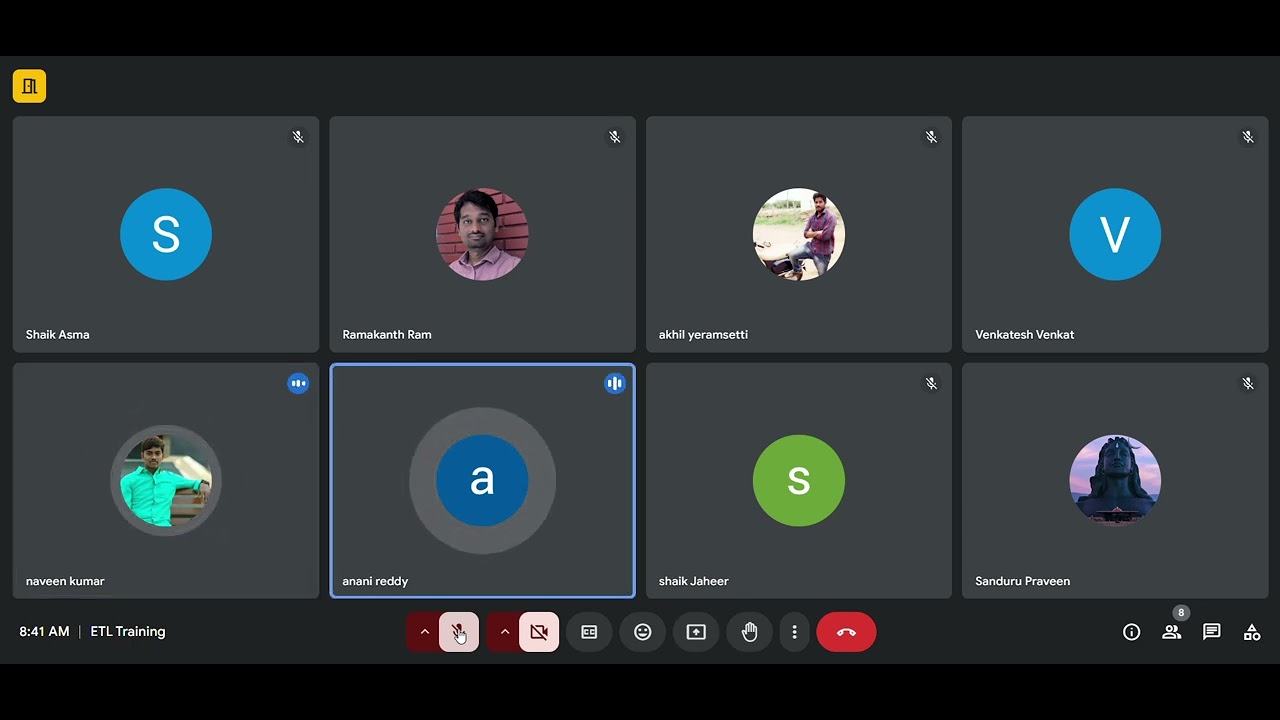Click muted mic icon on Shaik Asma tile
Screen dimensions: 1280x720
[298, 136]
